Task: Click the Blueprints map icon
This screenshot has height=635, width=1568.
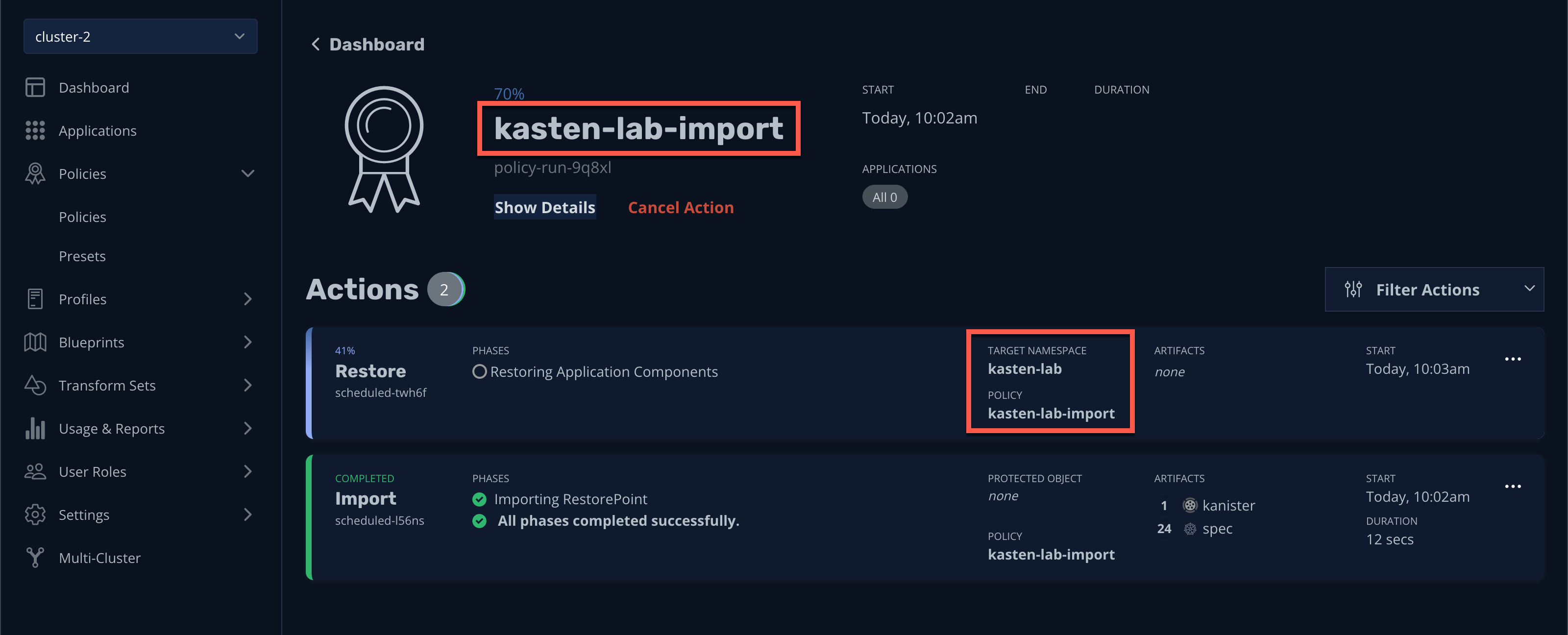Action: [x=35, y=342]
